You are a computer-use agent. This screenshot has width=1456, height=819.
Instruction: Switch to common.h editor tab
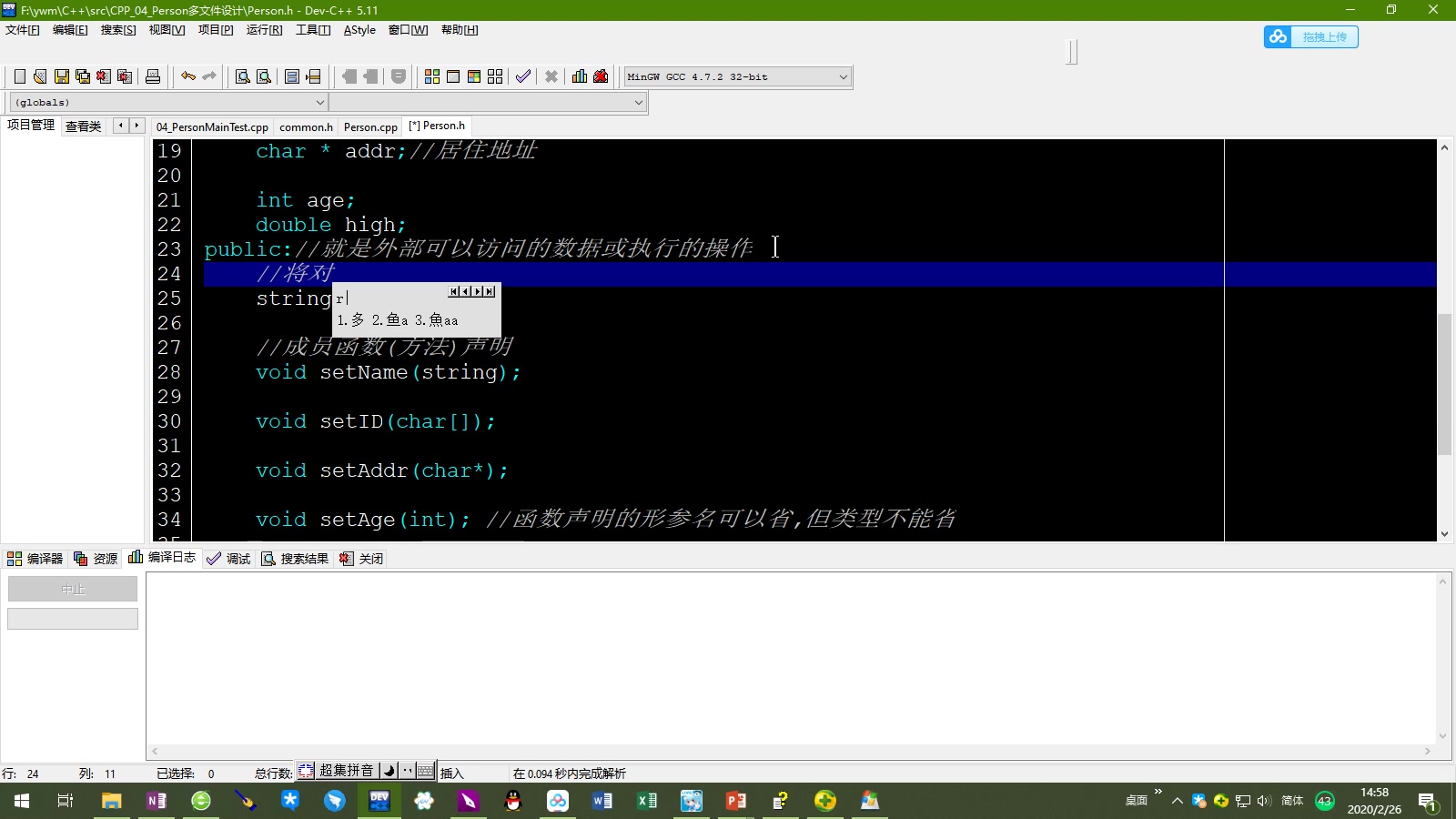tap(306, 127)
